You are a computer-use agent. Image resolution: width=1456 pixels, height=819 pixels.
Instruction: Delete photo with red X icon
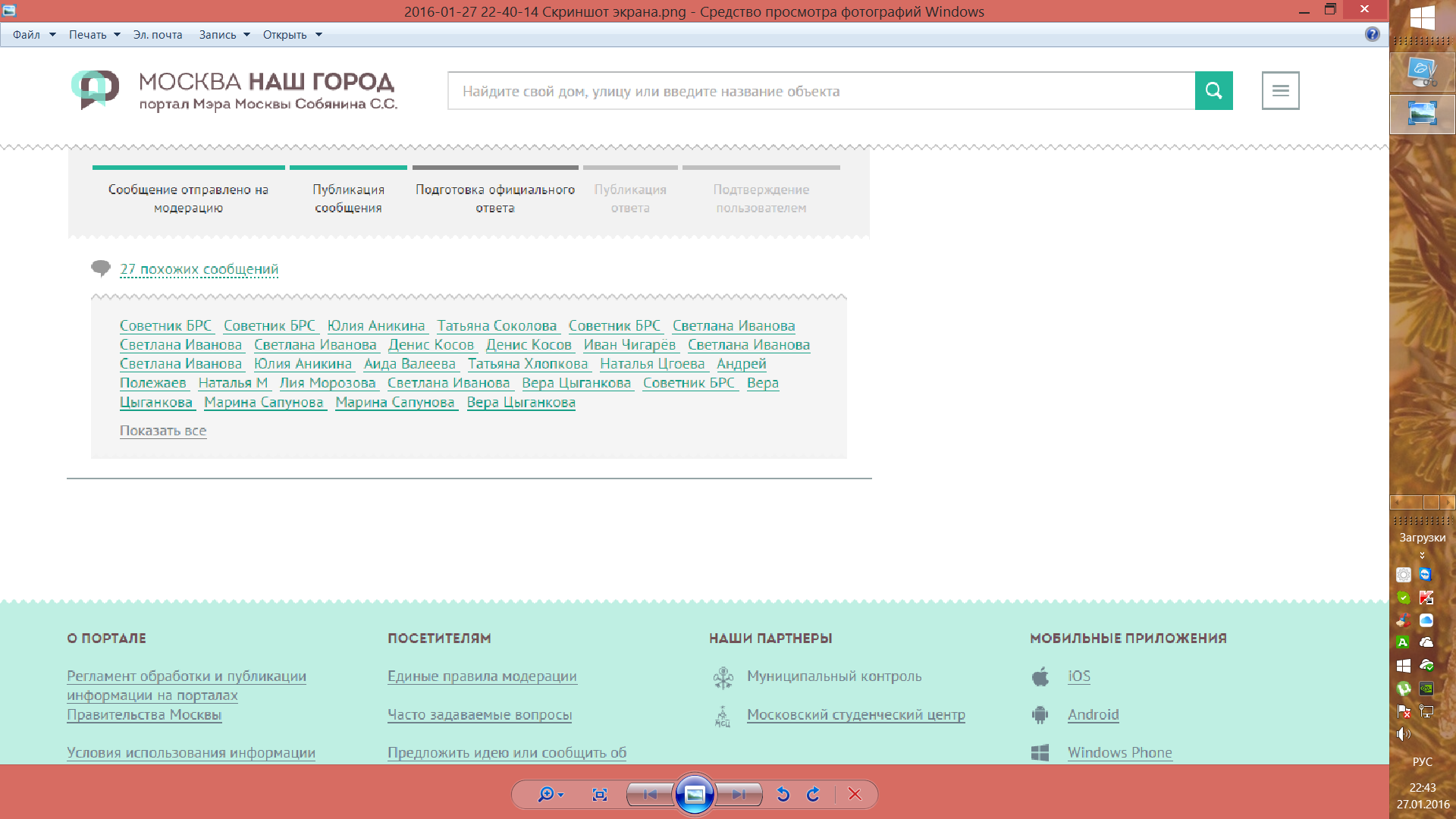click(x=855, y=794)
